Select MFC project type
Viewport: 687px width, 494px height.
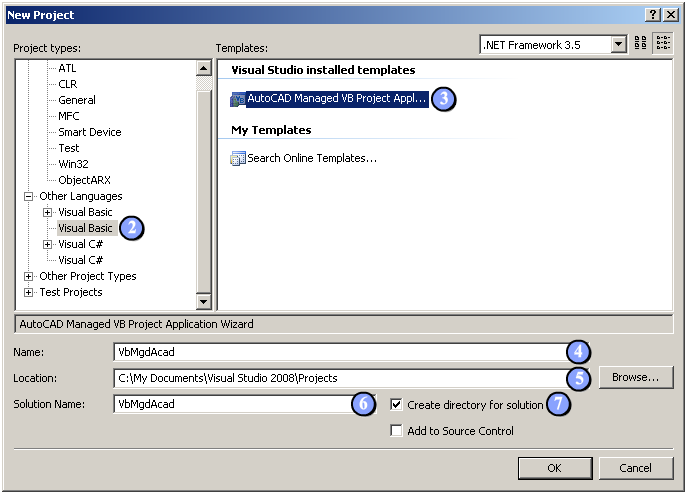(x=69, y=116)
